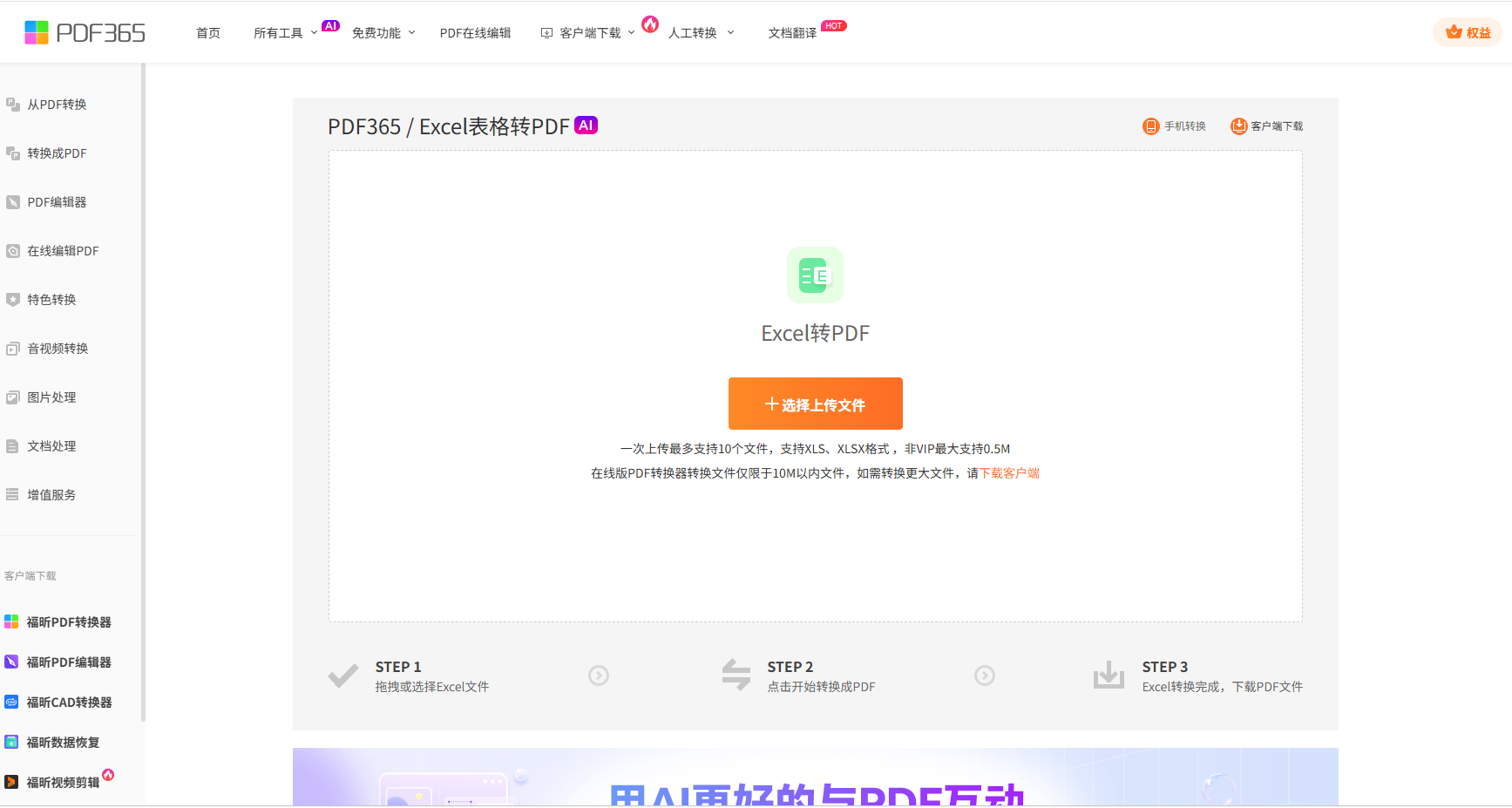1512x808 pixels.
Task: Select 从PDF转换 in the sidebar
Action: (57, 105)
